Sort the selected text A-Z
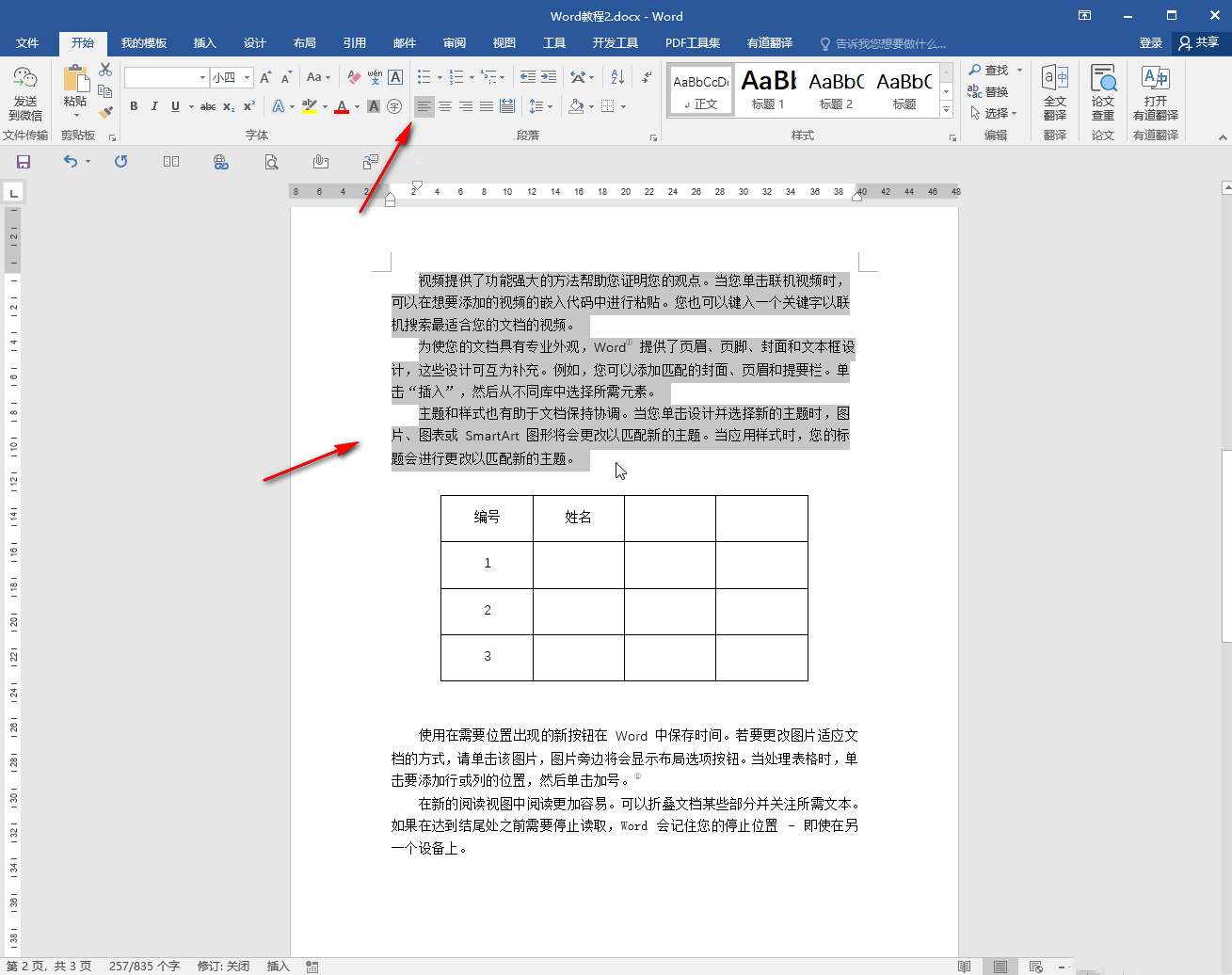Viewport: 1232px width, 975px height. (x=617, y=77)
